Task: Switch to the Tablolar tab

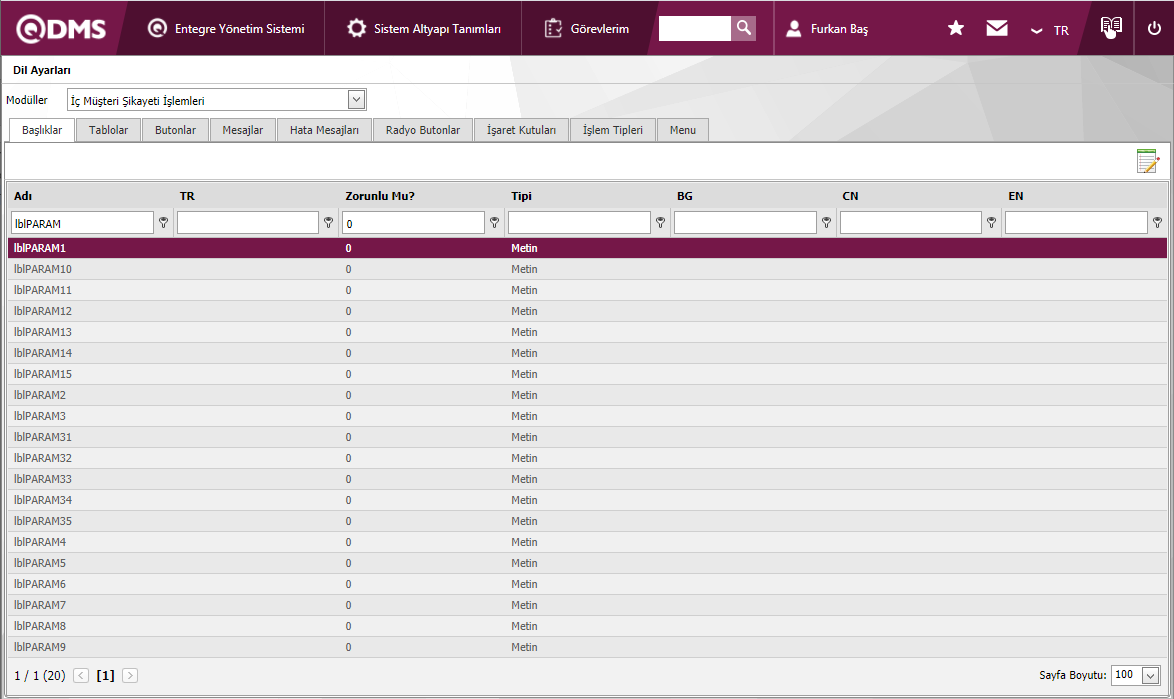Action: pos(108,130)
